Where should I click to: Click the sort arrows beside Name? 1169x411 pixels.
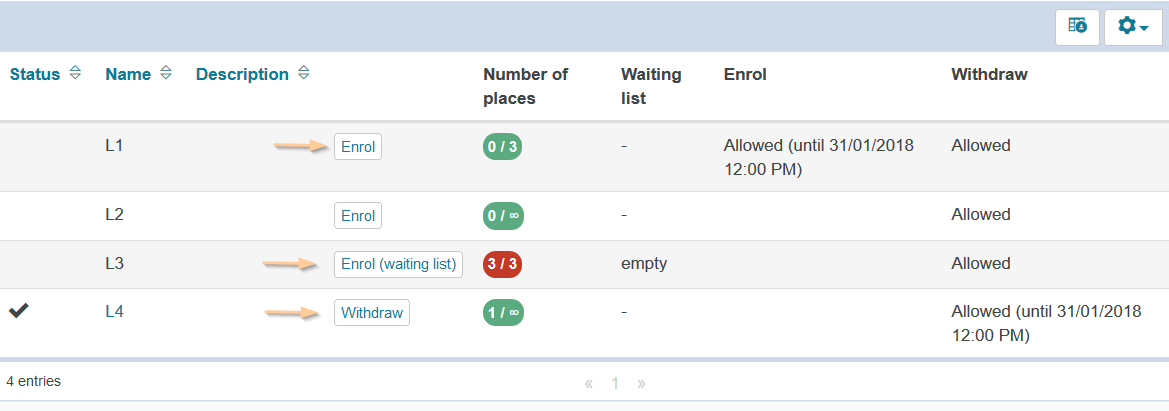[166, 74]
